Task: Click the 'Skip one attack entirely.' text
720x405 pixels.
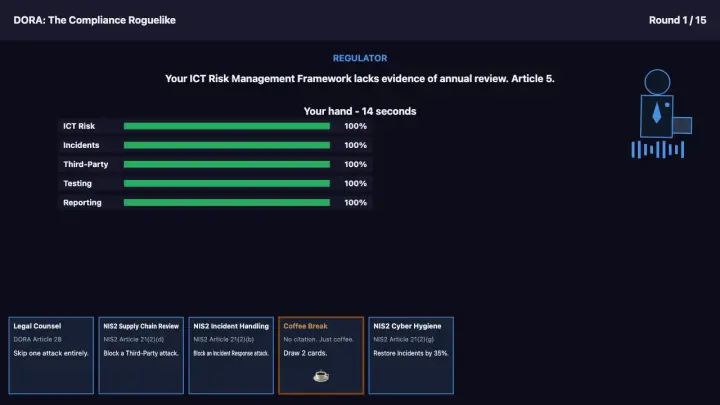Action: pos(51,353)
